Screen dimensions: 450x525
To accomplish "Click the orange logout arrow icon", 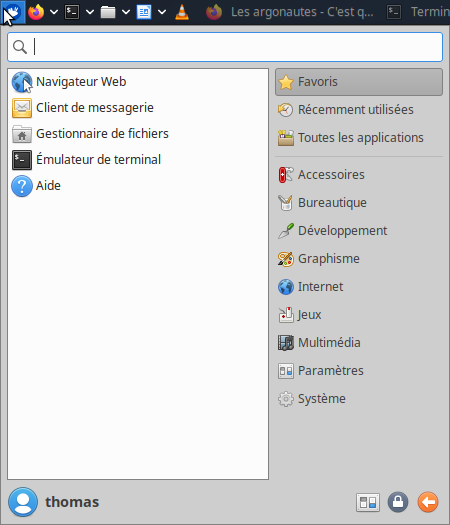I will coord(428,502).
